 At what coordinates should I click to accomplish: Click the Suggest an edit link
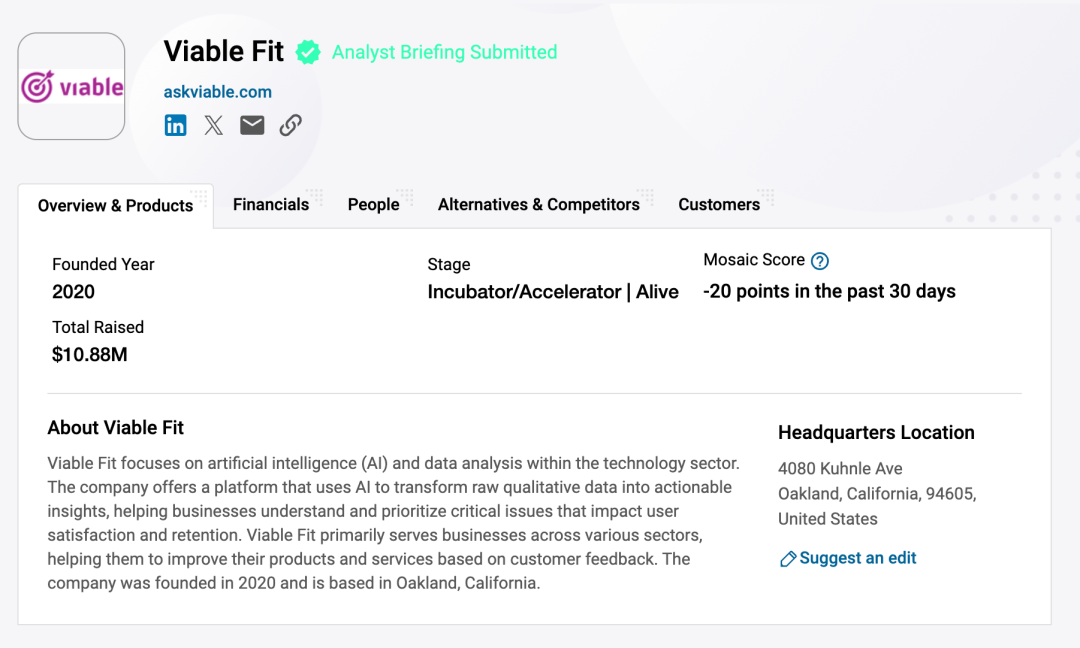click(x=858, y=558)
